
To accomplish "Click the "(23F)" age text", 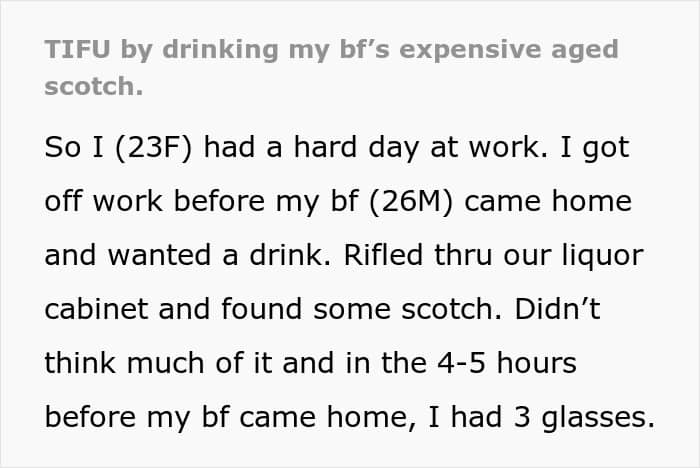I will click(154, 147).
